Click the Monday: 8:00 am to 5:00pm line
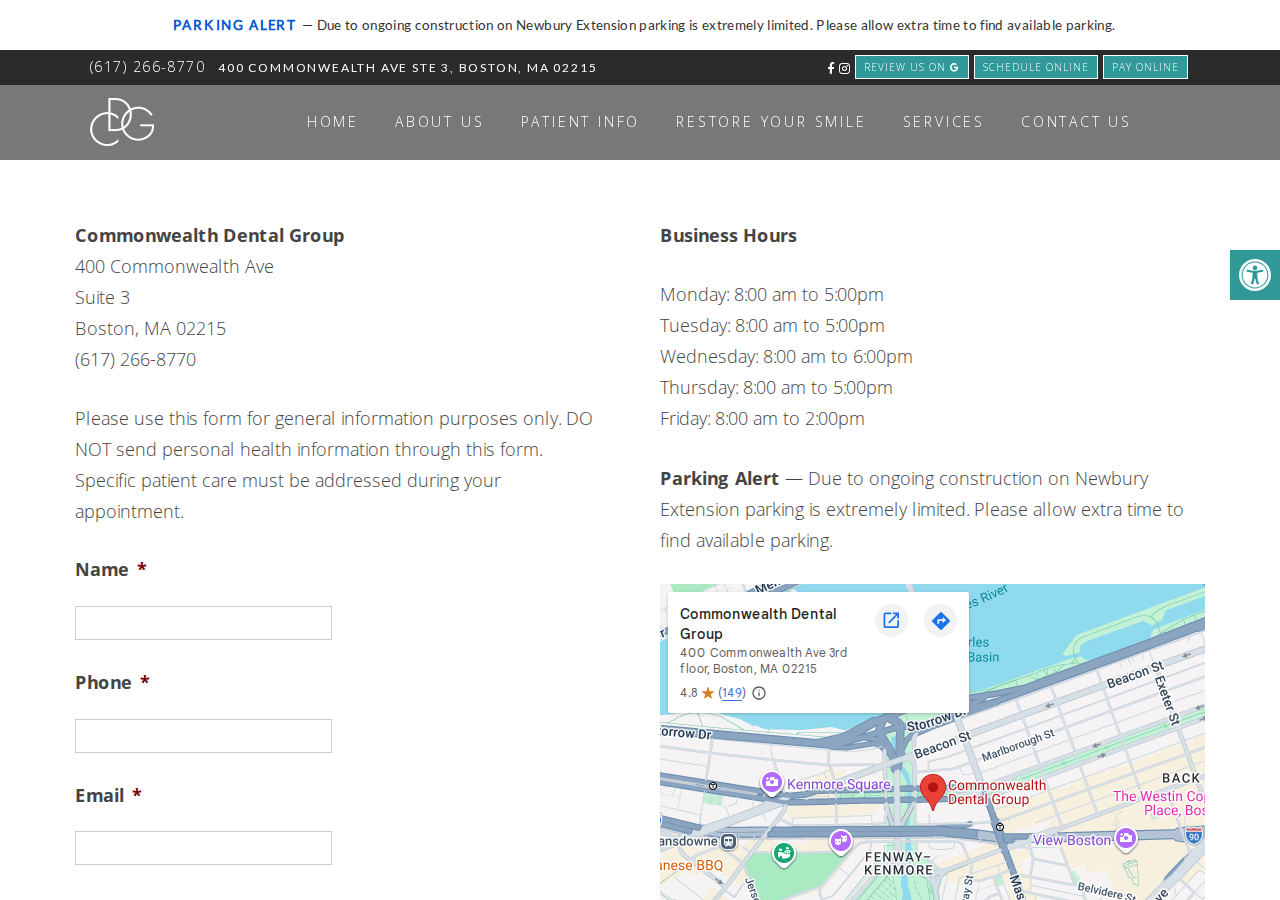Screen dimensions: 1280x900 click(x=772, y=295)
